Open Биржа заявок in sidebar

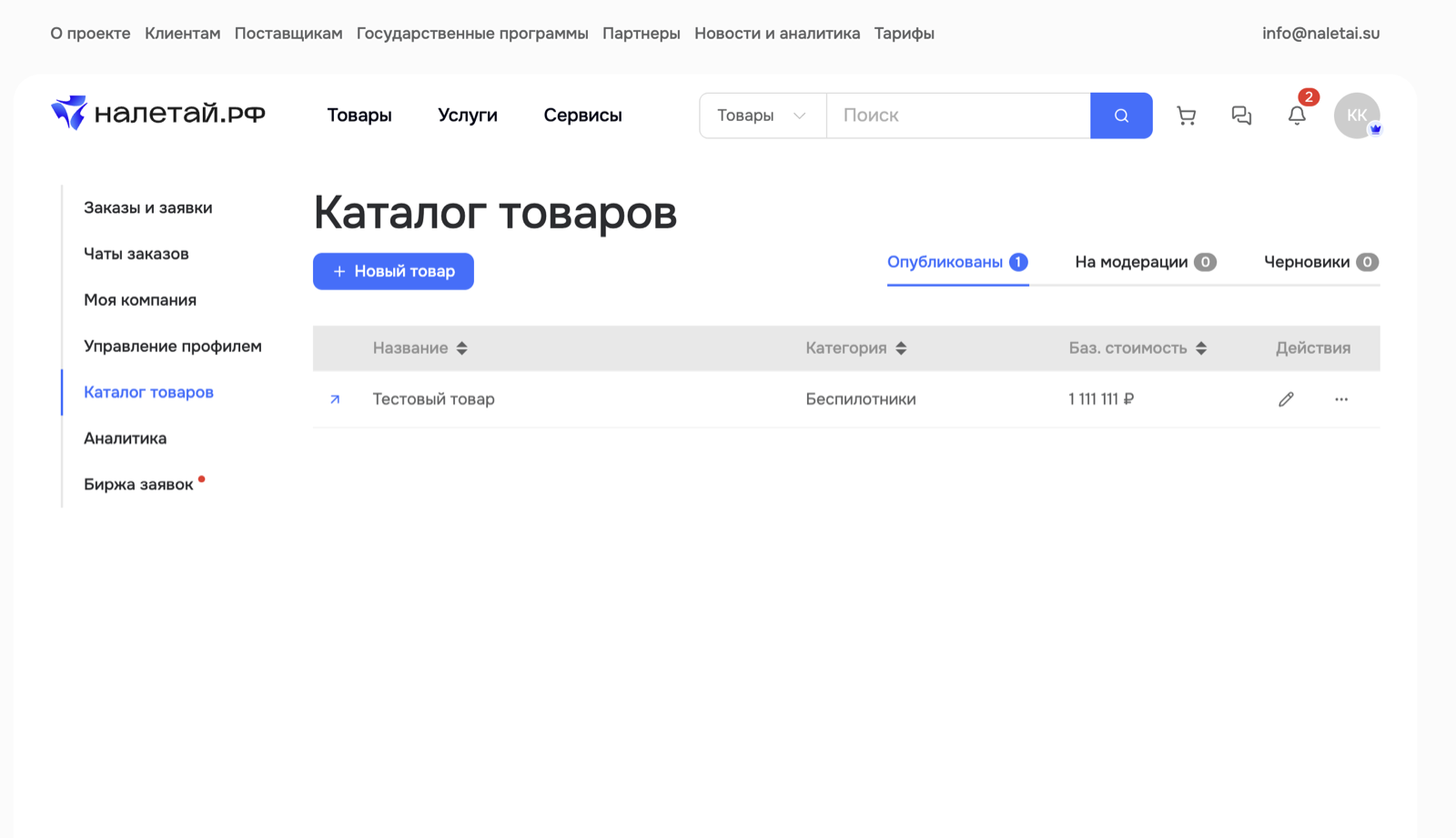138,484
